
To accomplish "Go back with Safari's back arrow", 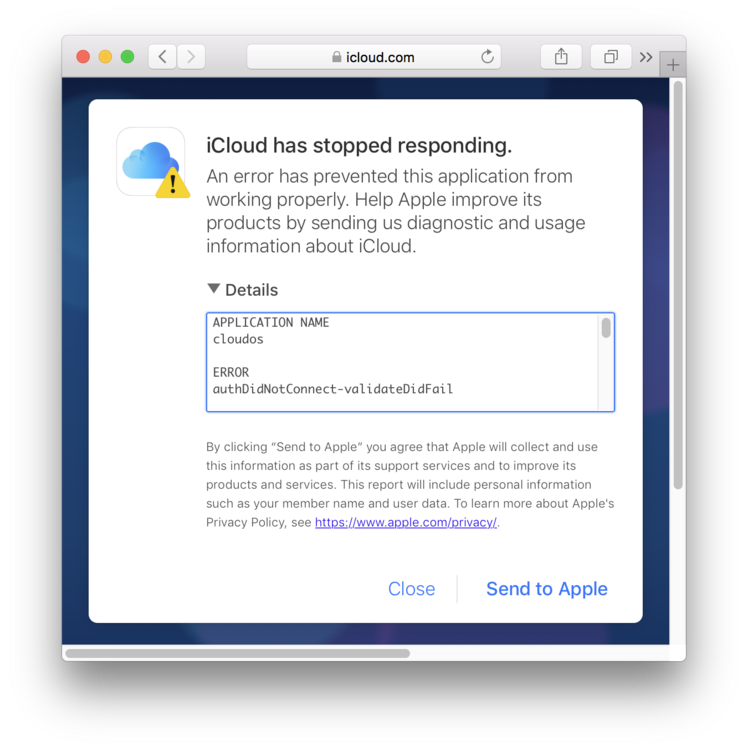I will [163, 57].
